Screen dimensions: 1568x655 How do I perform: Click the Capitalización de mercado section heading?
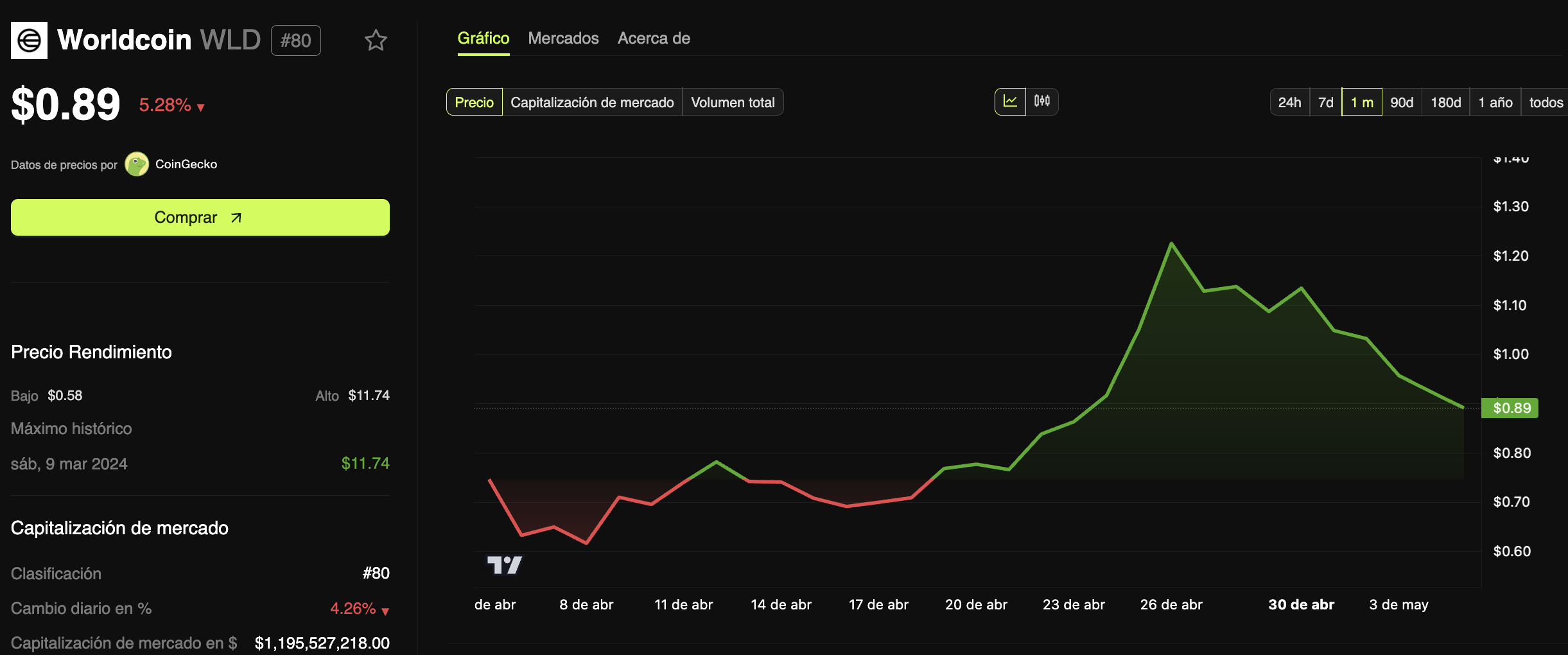click(x=119, y=528)
